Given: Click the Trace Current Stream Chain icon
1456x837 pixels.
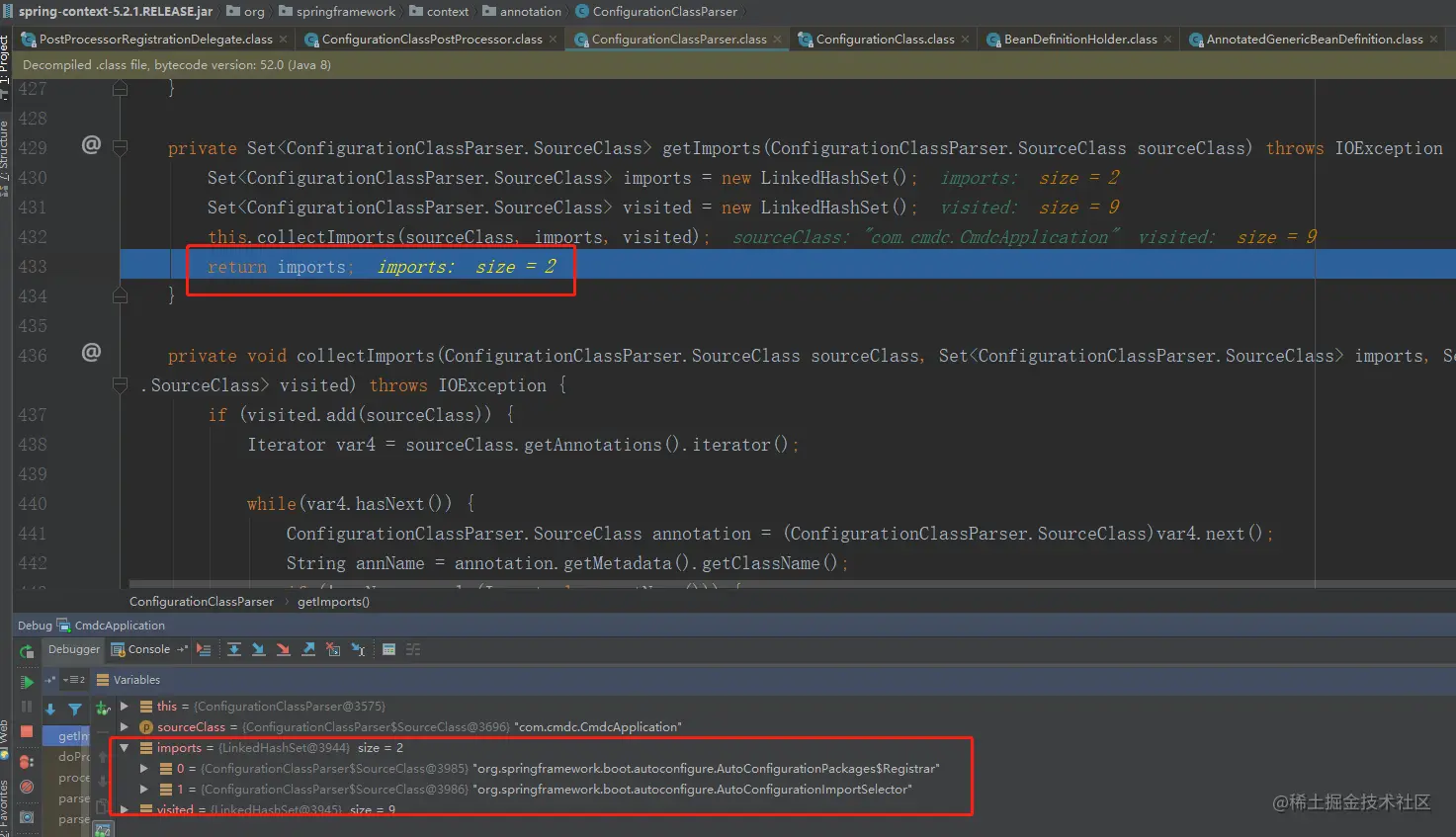Looking at the screenshot, I should [x=413, y=650].
